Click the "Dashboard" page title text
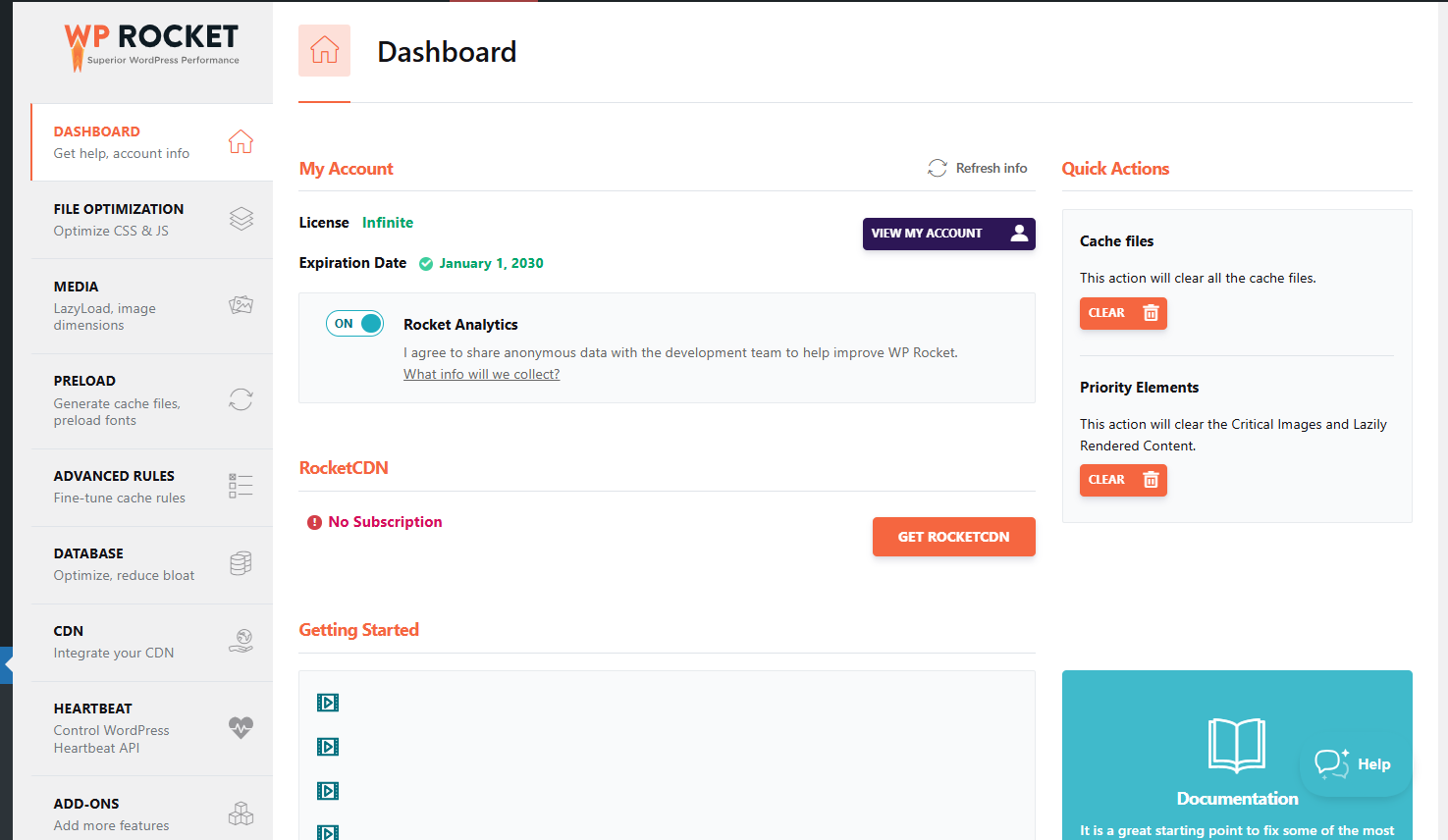The image size is (1448, 840). tap(447, 52)
